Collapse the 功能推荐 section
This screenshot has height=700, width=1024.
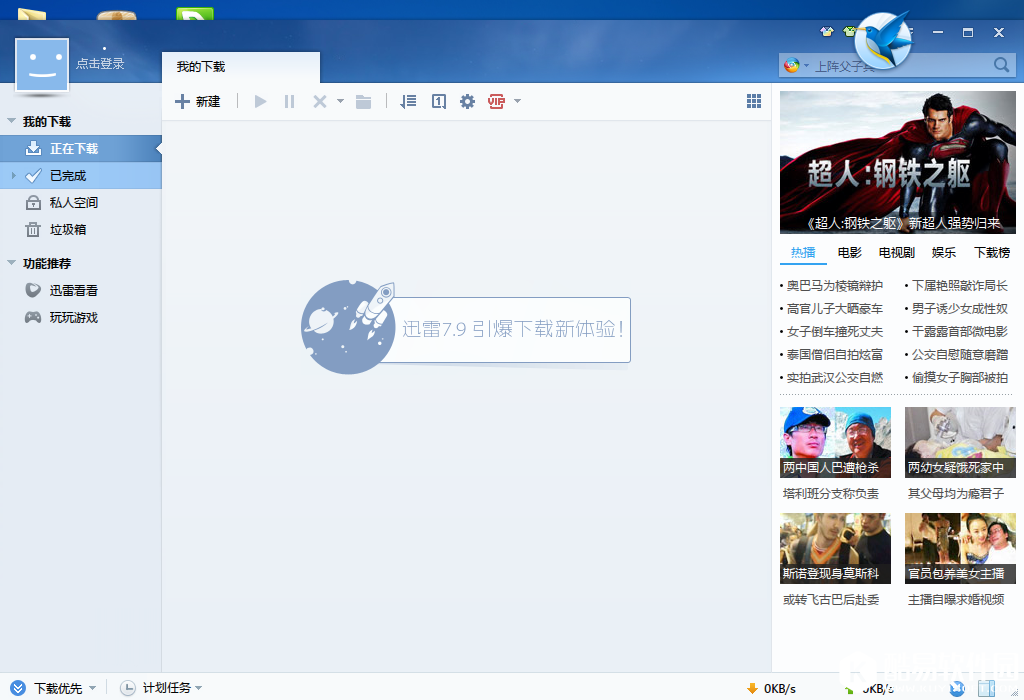click(x=13, y=262)
